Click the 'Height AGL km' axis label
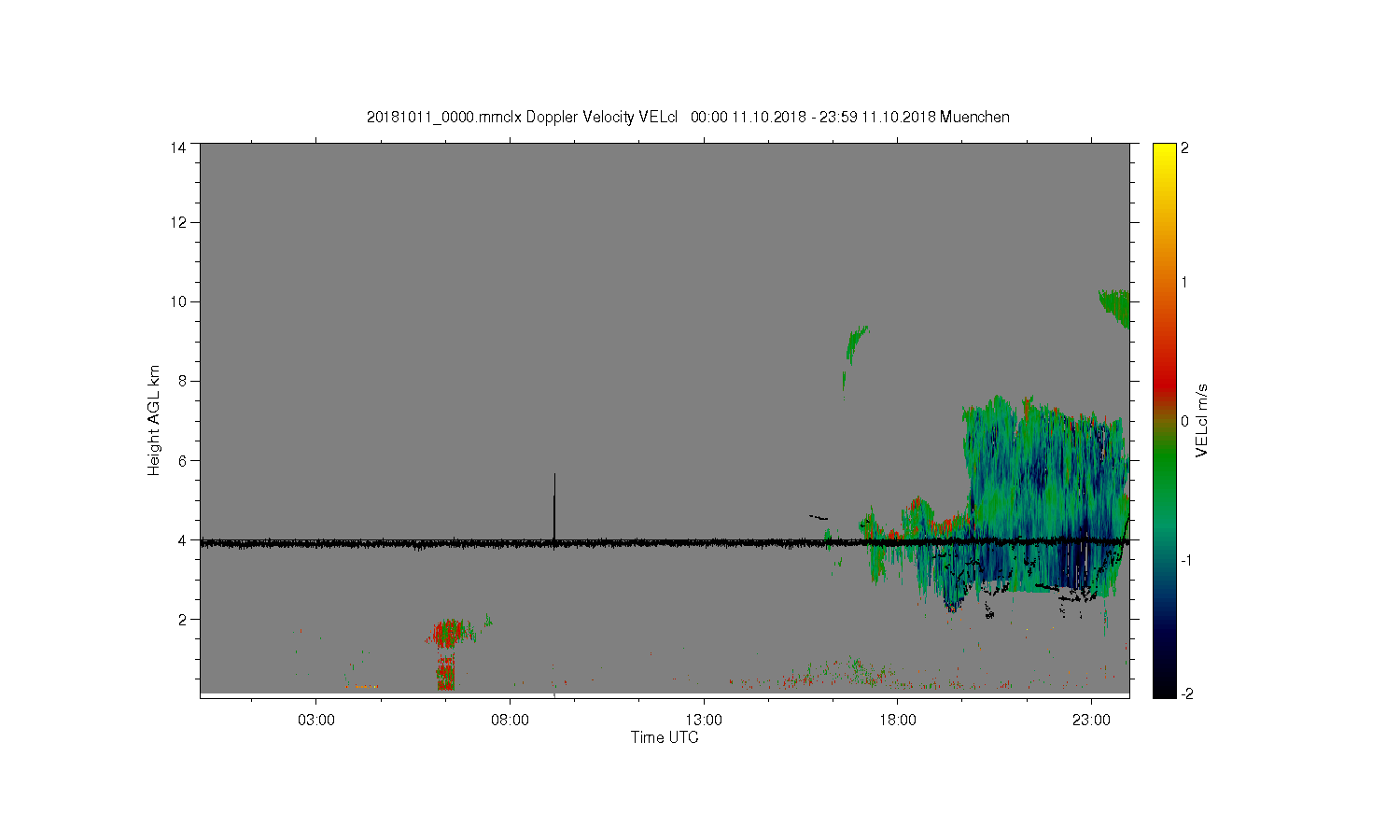The height and width of the screenshot is (840, 1400). (x=153, y=420)
